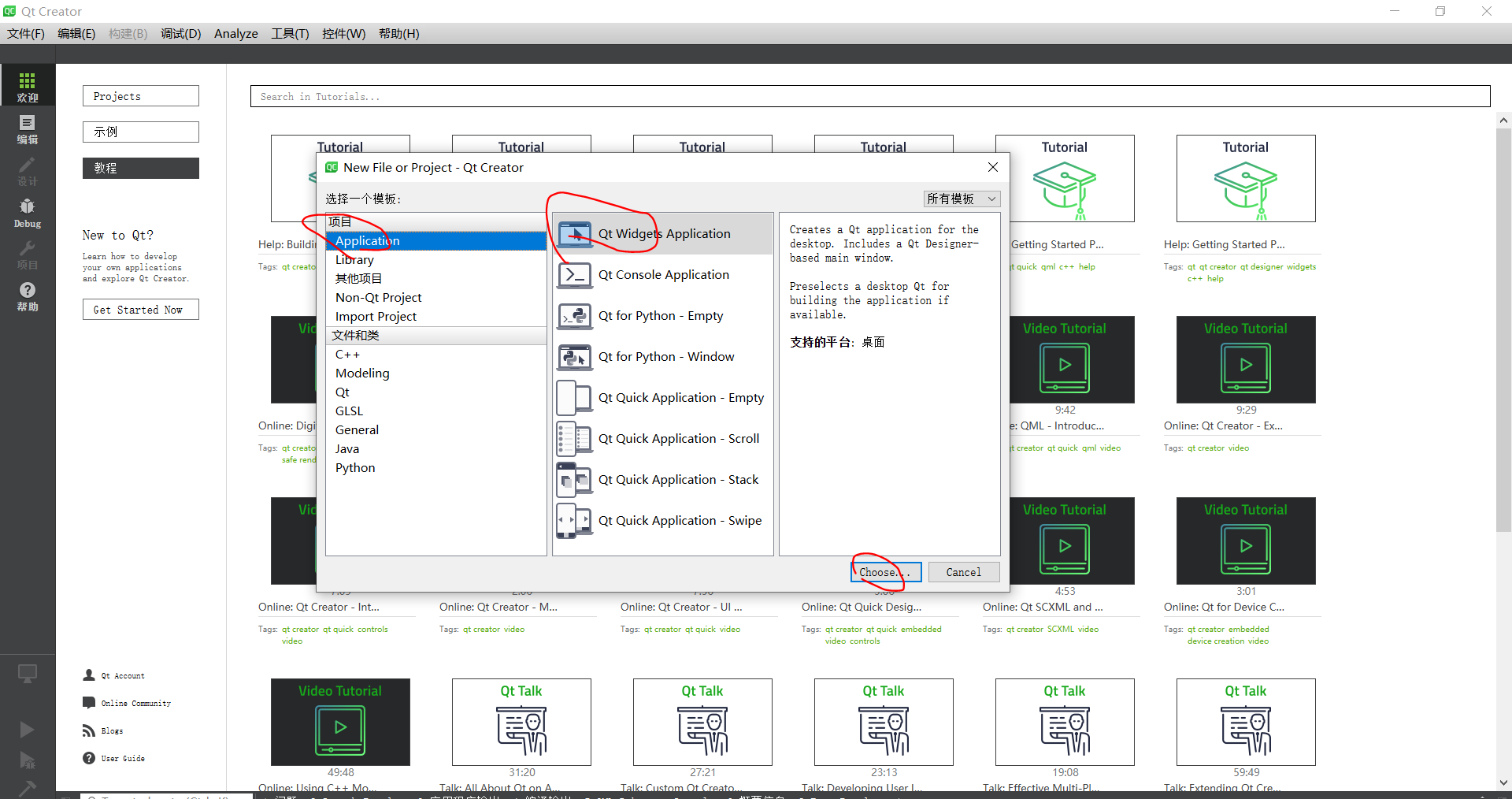The width and height of the screenshot is (1512, 799).
Task: Close the New File or Project dialog
Action: [x=992, y=167]
